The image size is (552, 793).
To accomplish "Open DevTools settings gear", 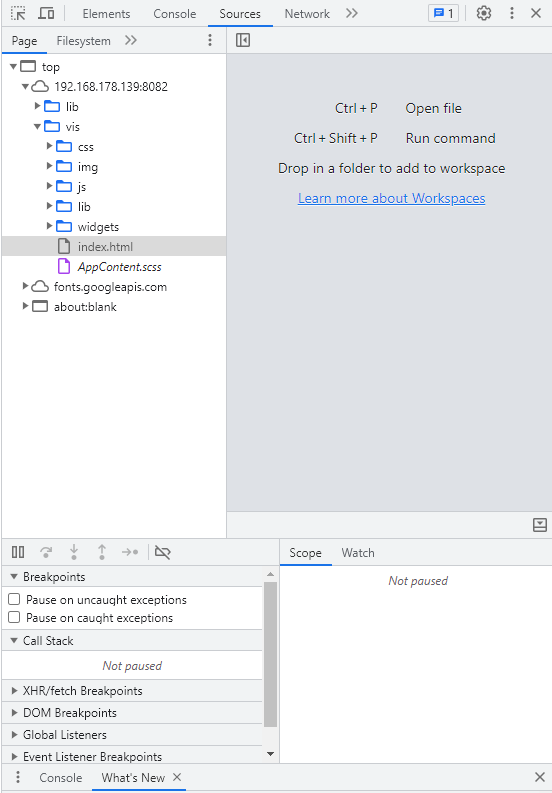I will 484,13.
